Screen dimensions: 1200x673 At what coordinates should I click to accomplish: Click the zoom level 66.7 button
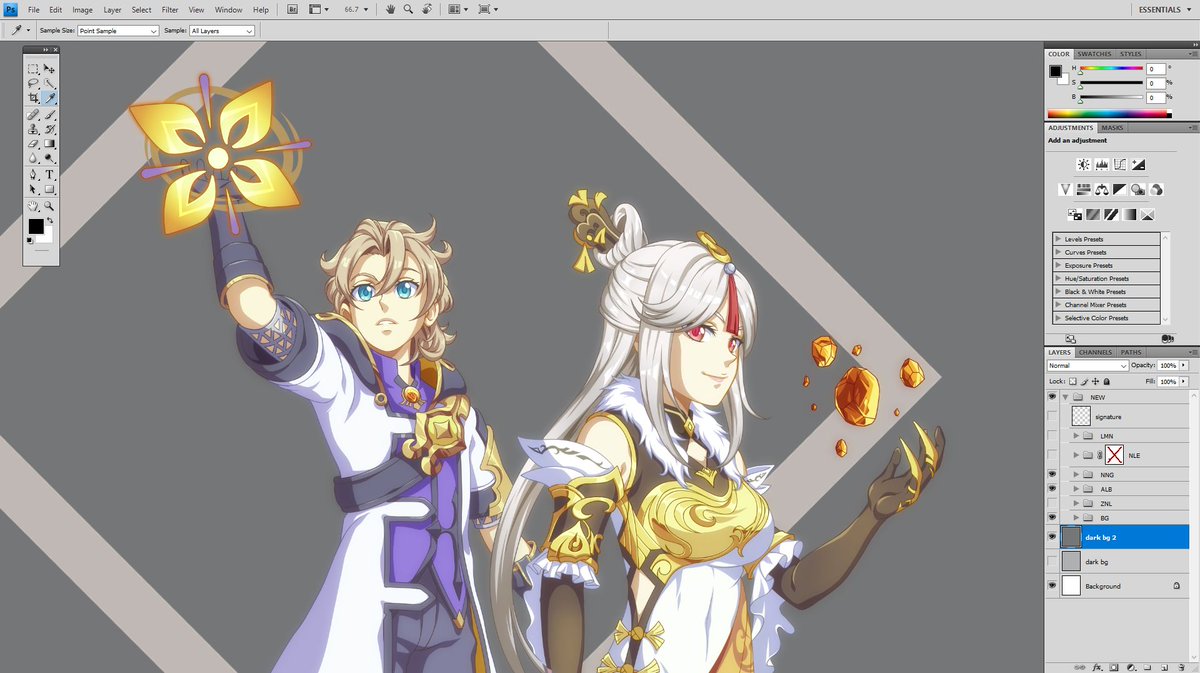[x=355, y=9]
